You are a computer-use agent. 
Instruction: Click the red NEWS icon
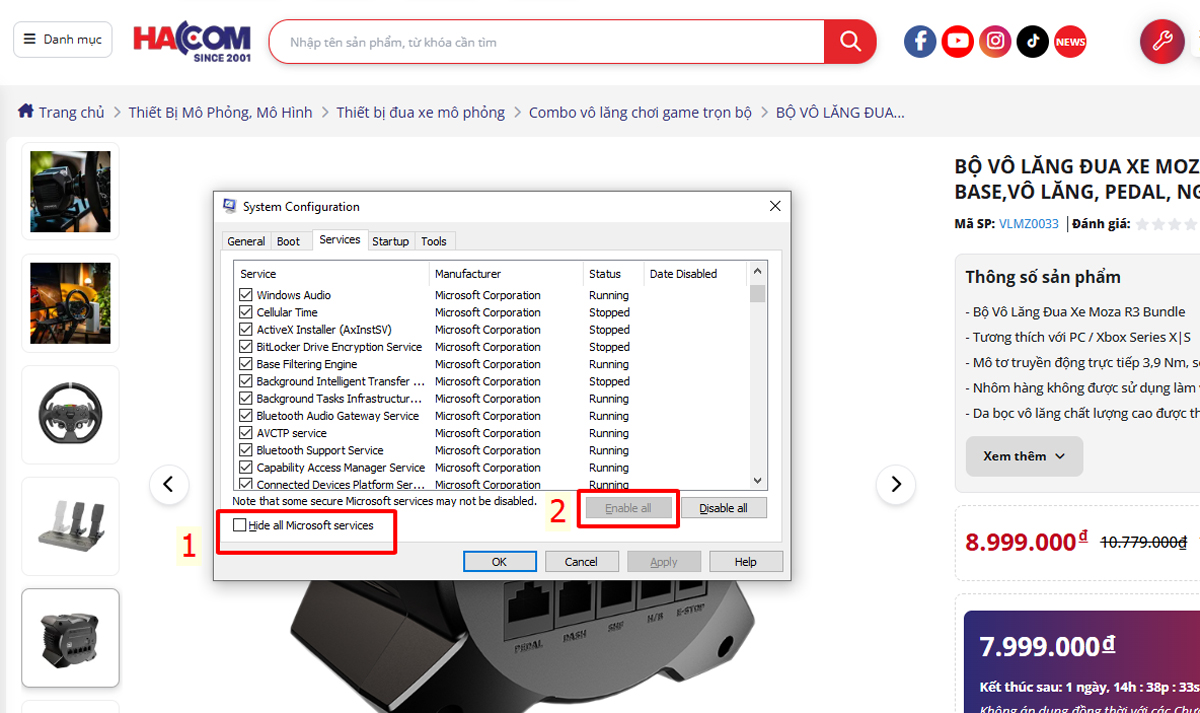point(1069,41)
